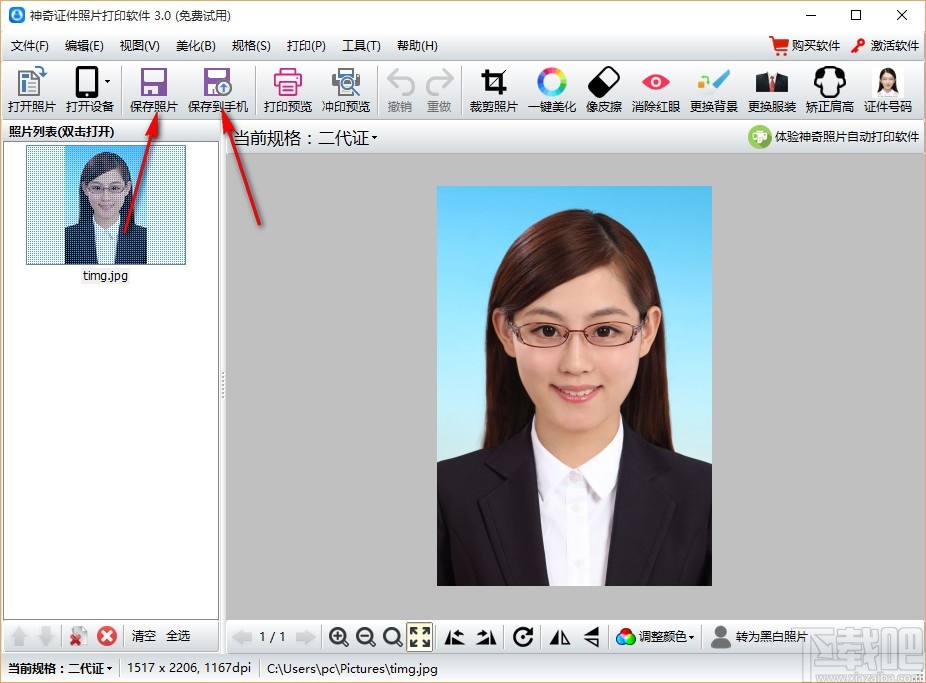Click the Undo (撤销) arrow
Viewport: 926px width, 683px height.
(x=400, y=82)
